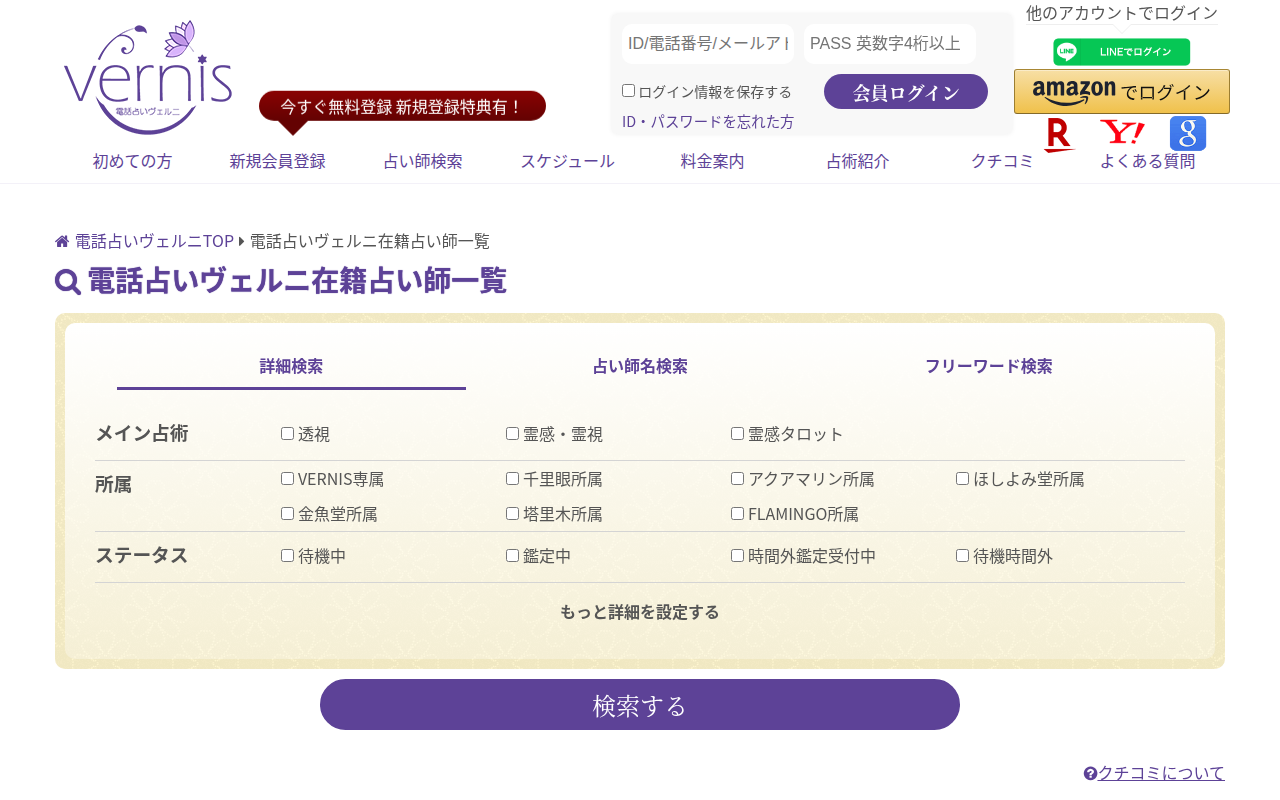Click the question-mark icon beside クチコミについて
Viewport: 1280px width, 800px height.
(x=1090, y=773)
